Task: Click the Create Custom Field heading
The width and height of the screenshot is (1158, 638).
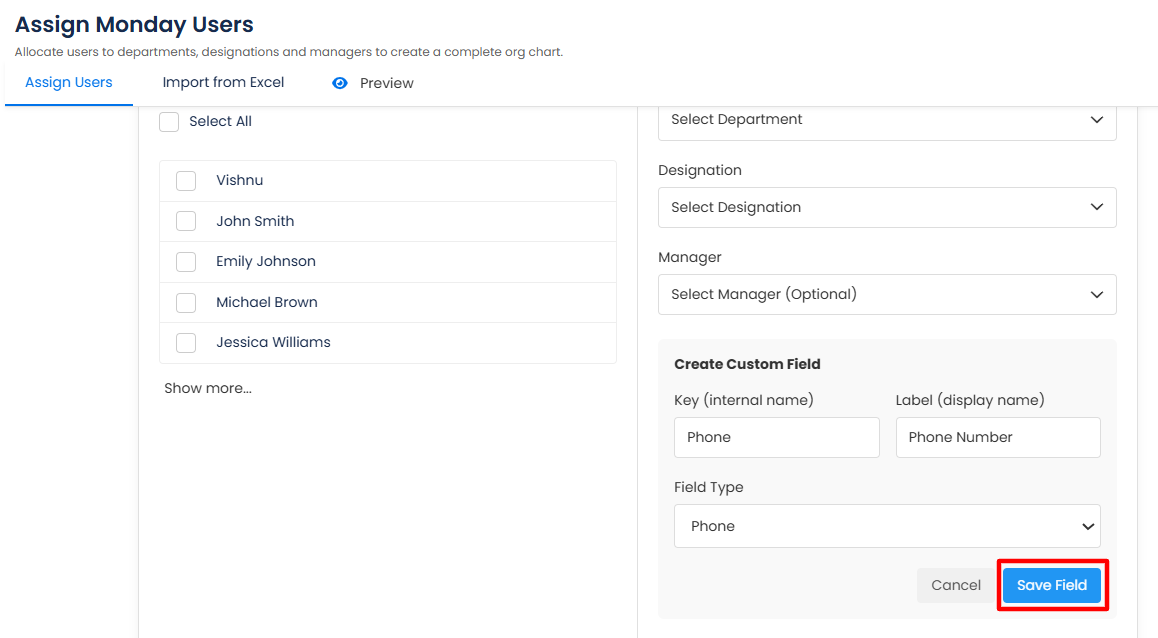Action: (747, 364)
